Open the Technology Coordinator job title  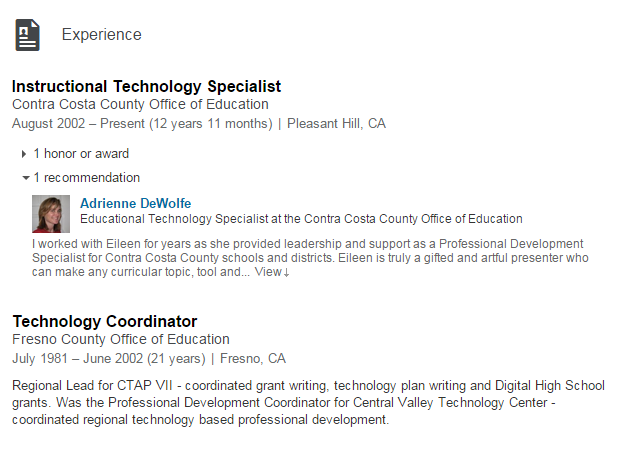click(x=104, y=321)
